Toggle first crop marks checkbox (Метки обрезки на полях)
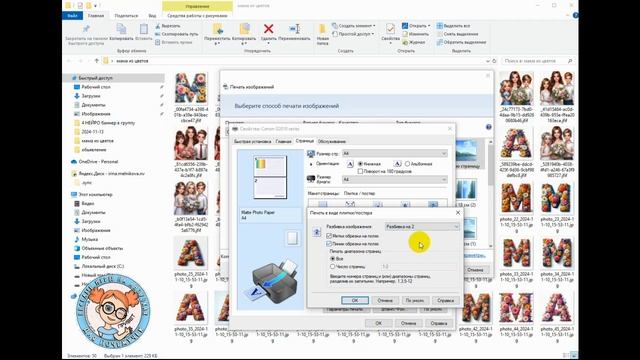This screenshot has height=360, width=640. (329, 236)
